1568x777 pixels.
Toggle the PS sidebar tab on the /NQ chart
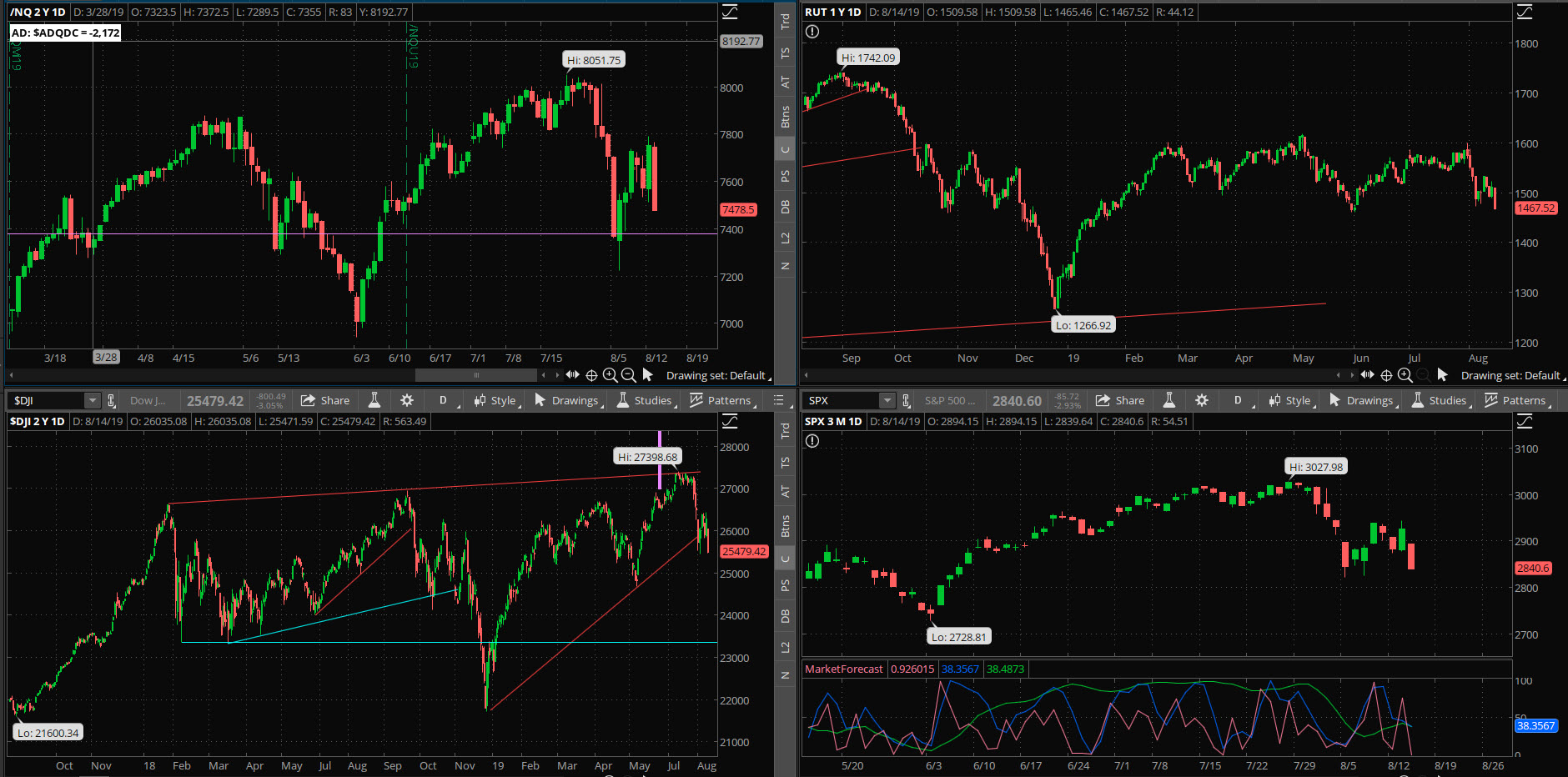click(x=785, y=176)
